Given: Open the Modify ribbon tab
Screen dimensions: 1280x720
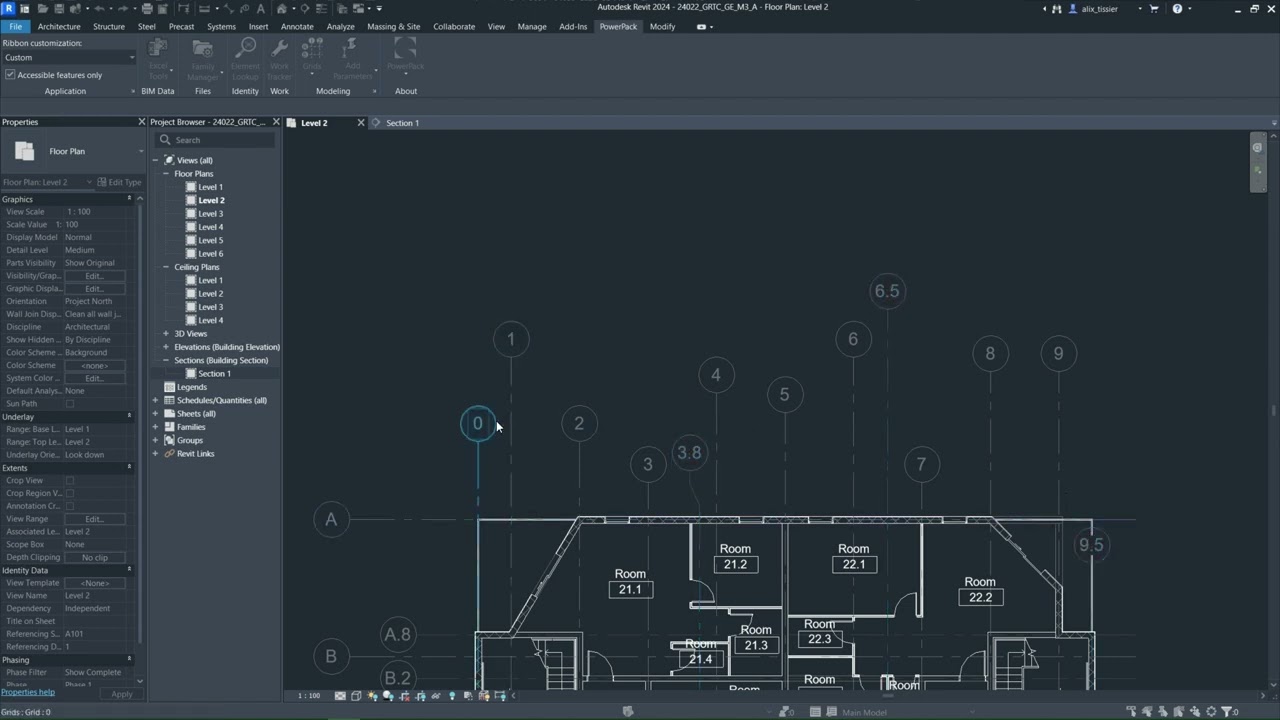Looking at the screenshot, I should click(x=662, y=27).
